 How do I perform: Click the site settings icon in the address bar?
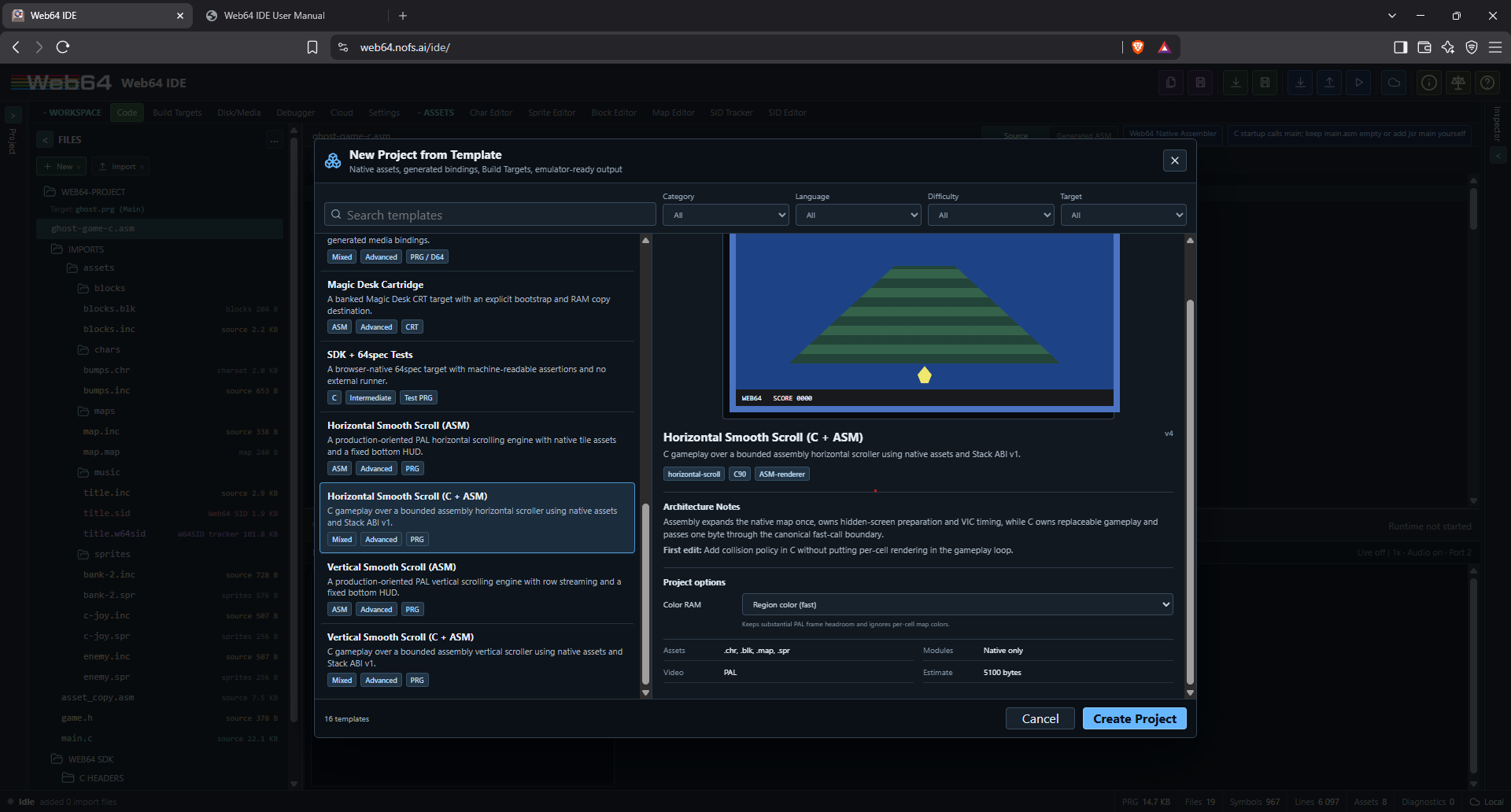343,47
